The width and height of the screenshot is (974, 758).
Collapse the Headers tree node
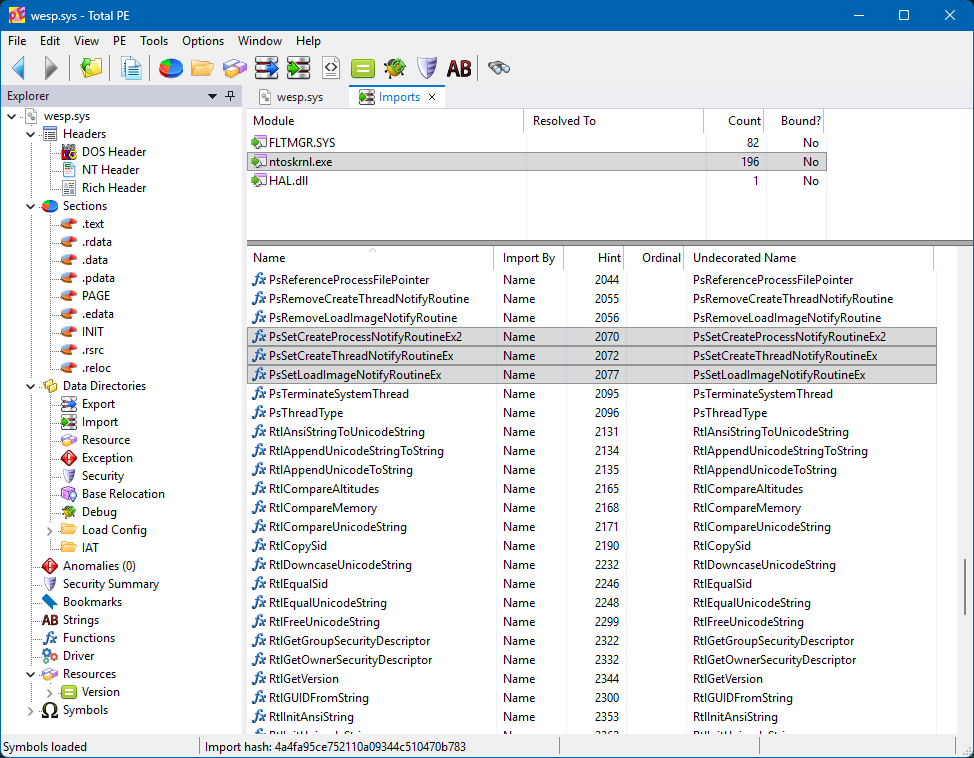pos(30,134)
